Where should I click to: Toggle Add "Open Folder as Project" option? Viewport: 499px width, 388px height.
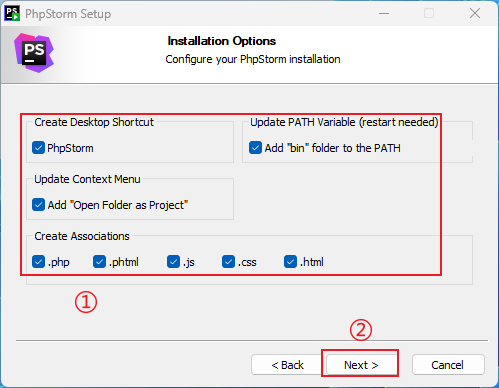[38, 205]
